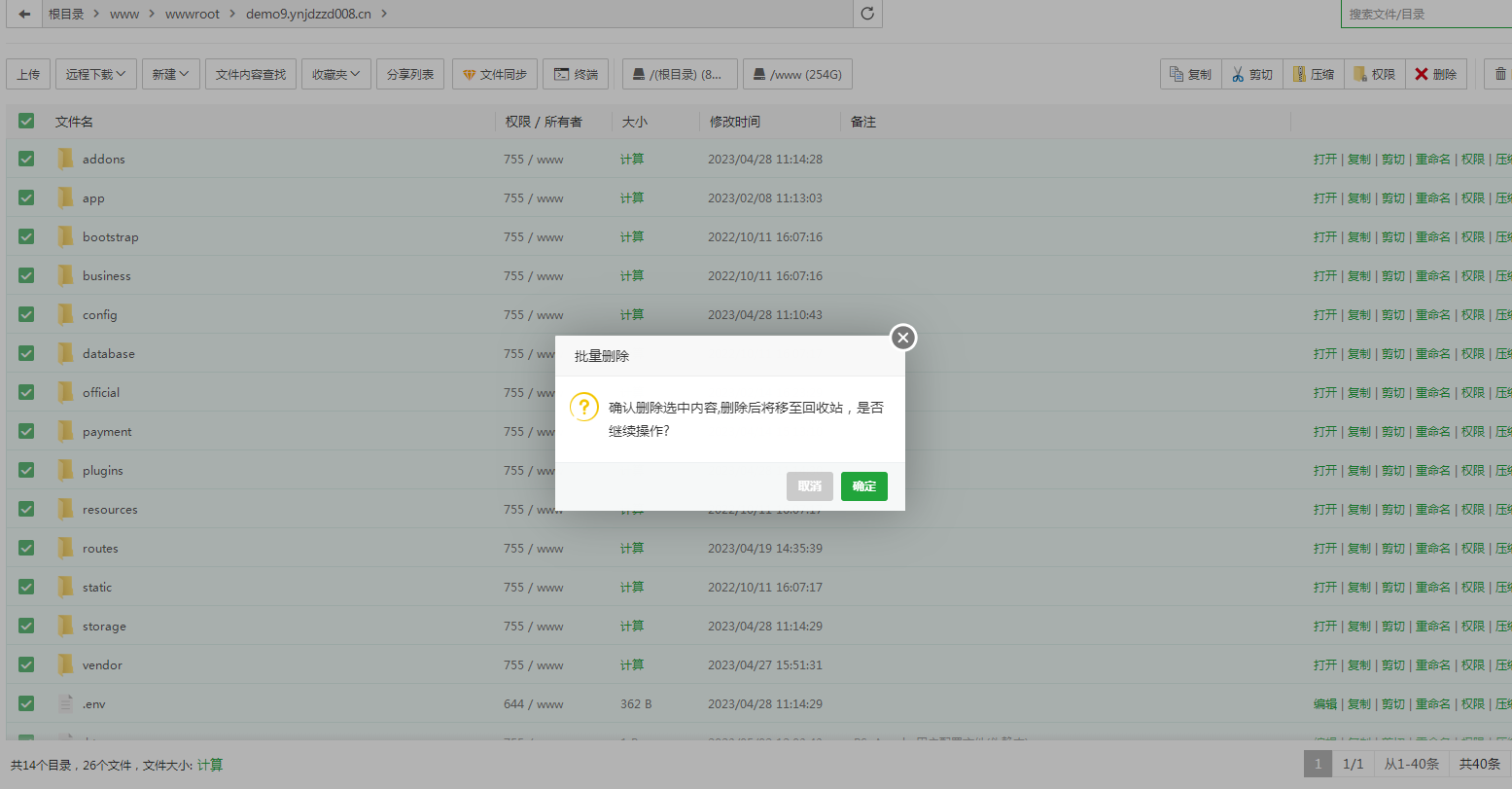Click the routes folder icon

point(65,548)
